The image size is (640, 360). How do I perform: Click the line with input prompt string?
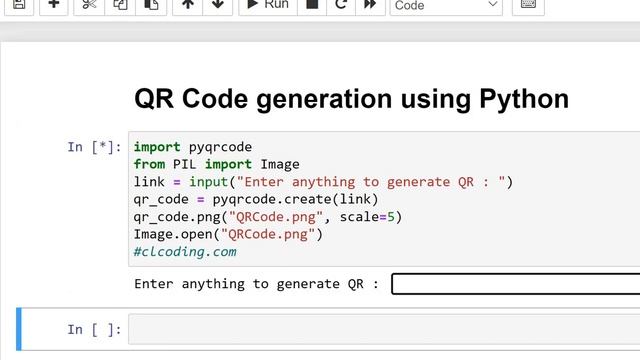(323, 182)
